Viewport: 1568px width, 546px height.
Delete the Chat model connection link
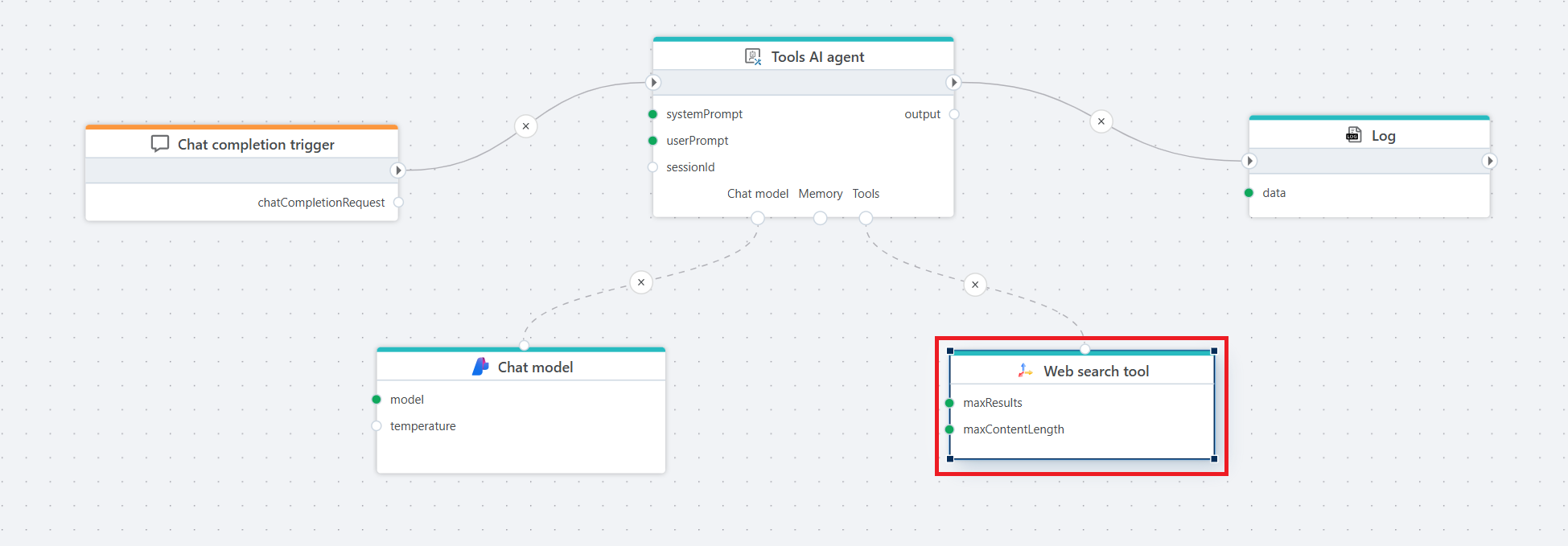pos(641,282)
